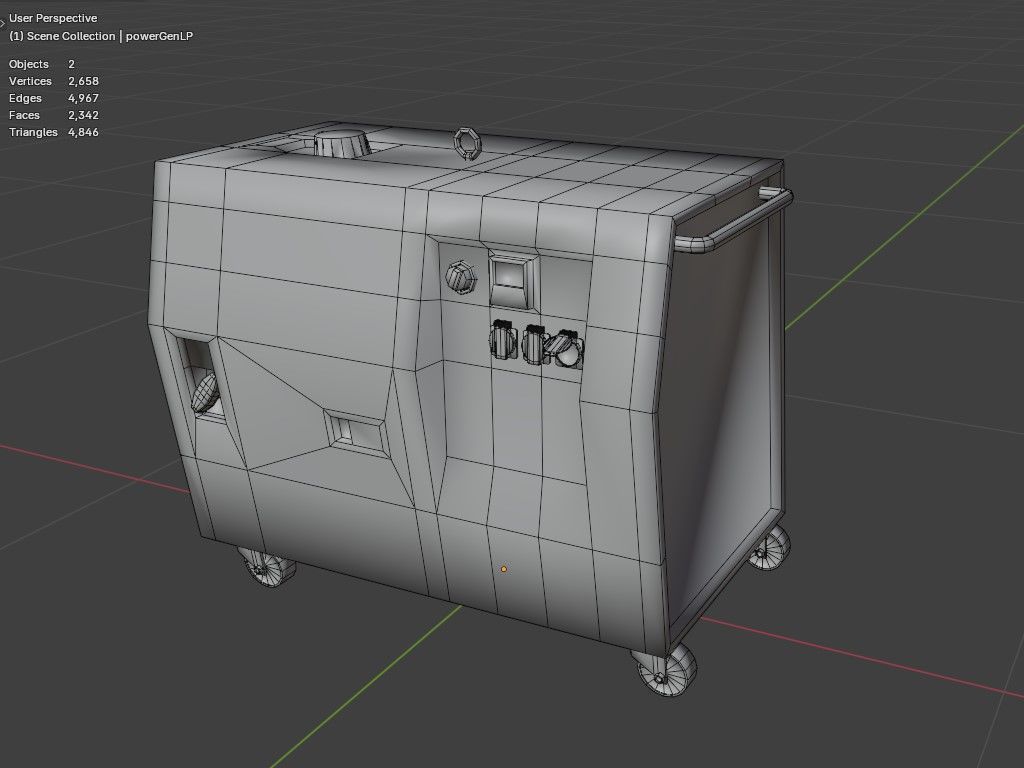The width and height of the screenshot is (1024, 768).
Task: Click the 'Triangles 4,846' statistics row
Action: [x=54, y=132]
